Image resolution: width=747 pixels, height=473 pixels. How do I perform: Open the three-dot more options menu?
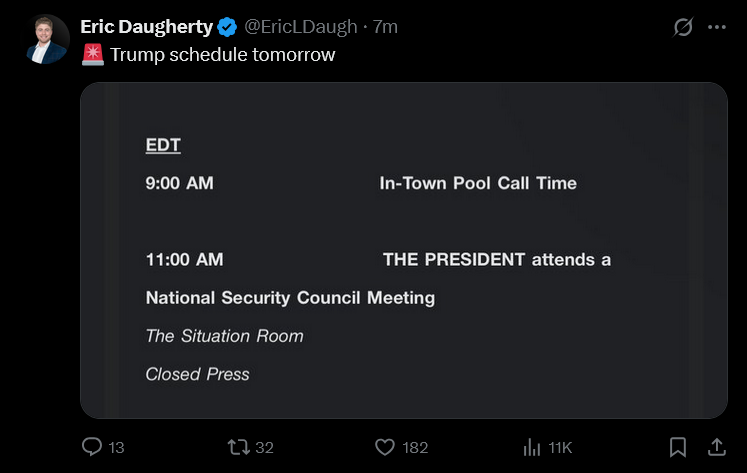tap(717, 27)
